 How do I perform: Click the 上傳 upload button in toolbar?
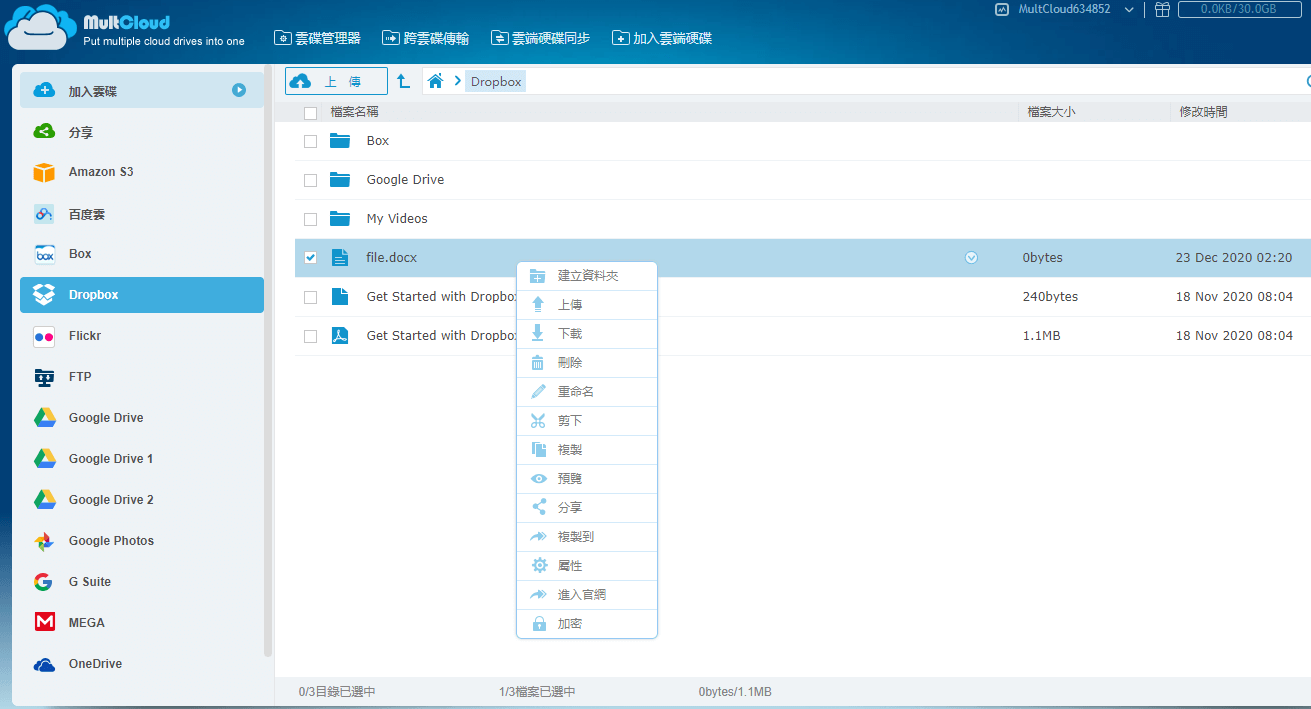(x=336, y=81)
